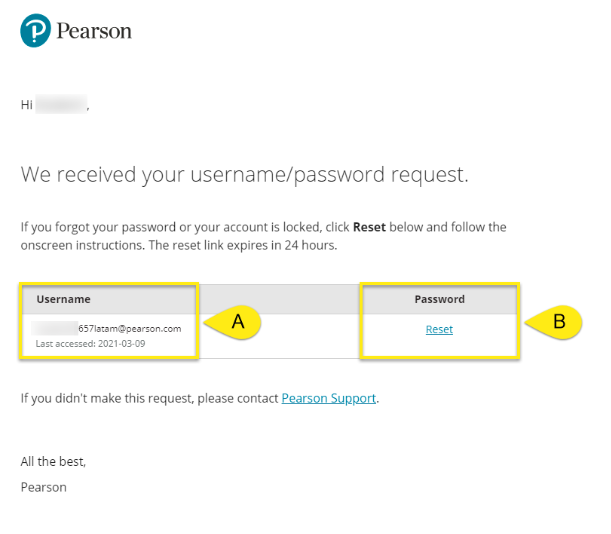Click the 'expires in 24 hours' sentence
This screenshot has width=611, height=534.
243,246
